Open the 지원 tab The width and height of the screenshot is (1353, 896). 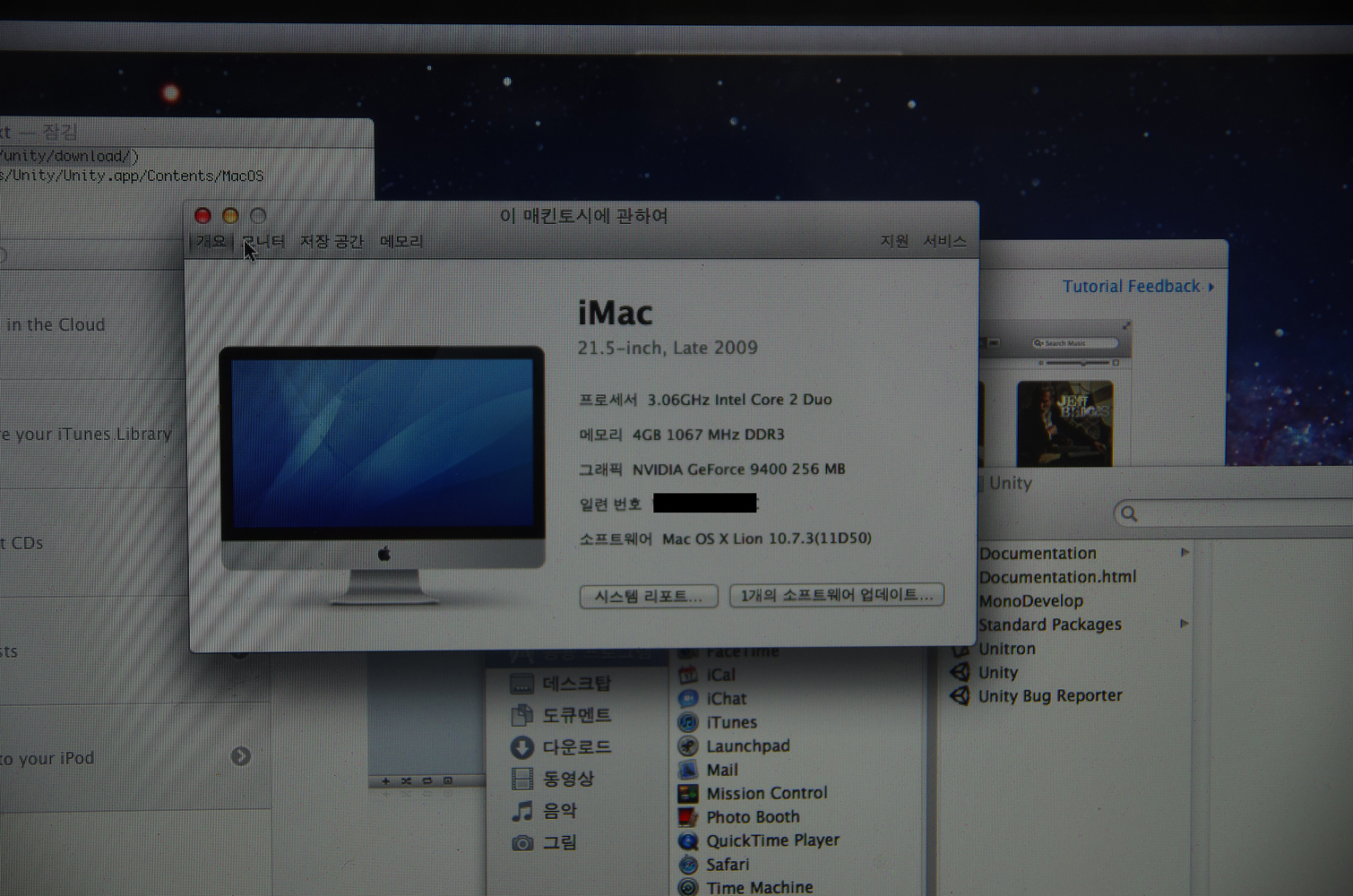(x=894, y=241)
